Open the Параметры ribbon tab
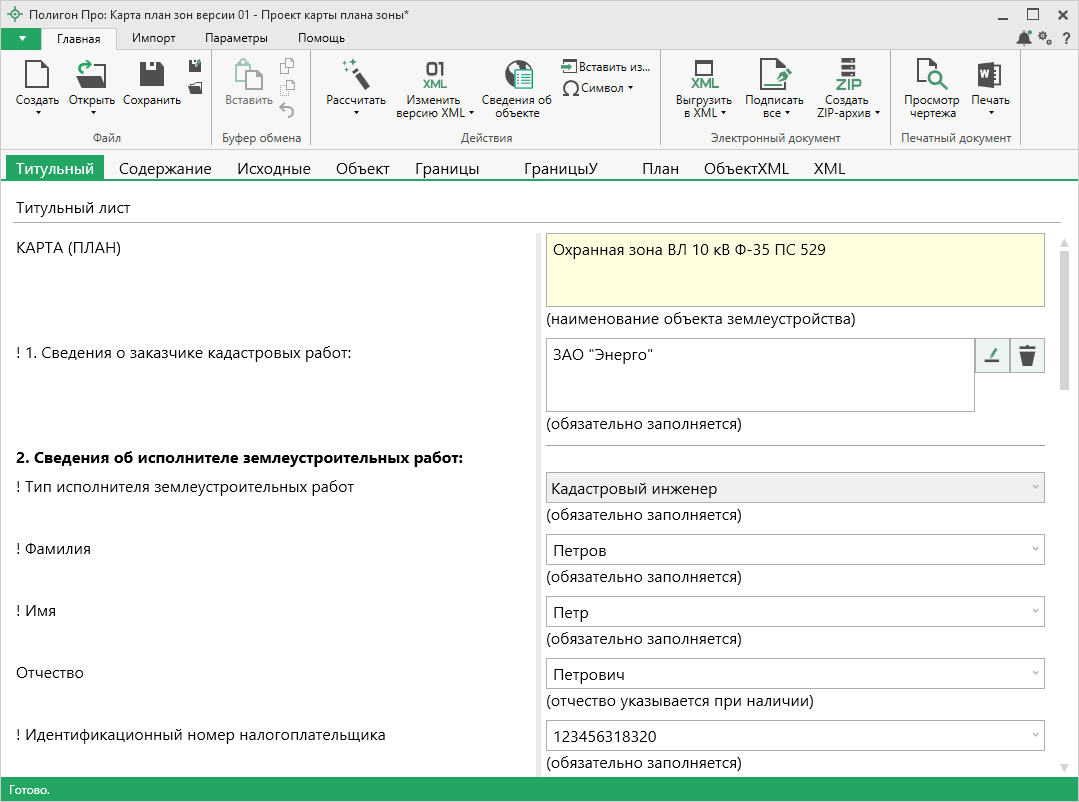This screenshot has width=1079, height=802. (x=236, y=38)
